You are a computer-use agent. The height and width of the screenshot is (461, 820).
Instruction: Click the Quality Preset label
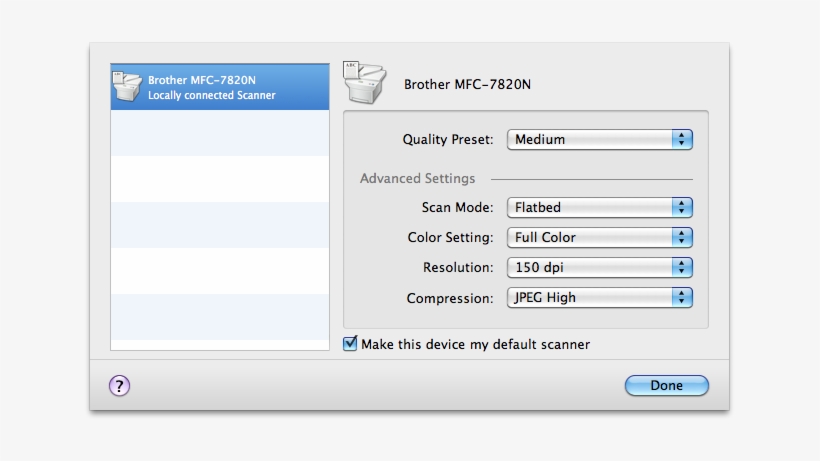(x=448, y=140)
